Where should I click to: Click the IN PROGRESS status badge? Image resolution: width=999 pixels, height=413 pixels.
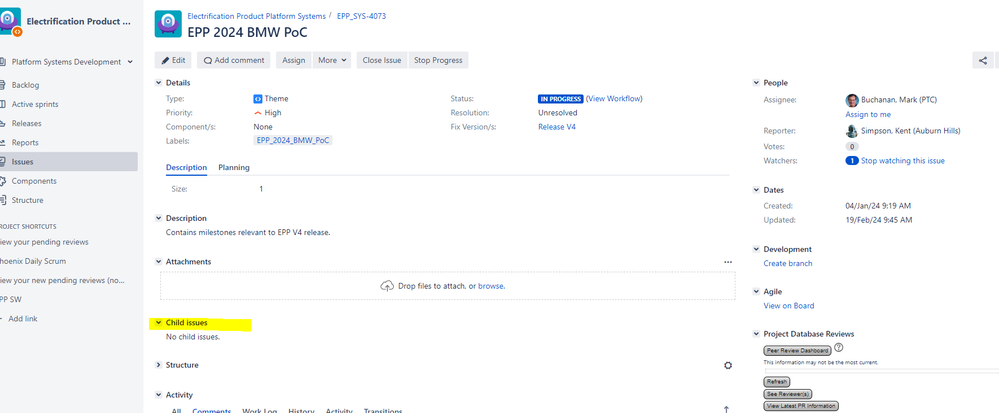coord(560,99)
